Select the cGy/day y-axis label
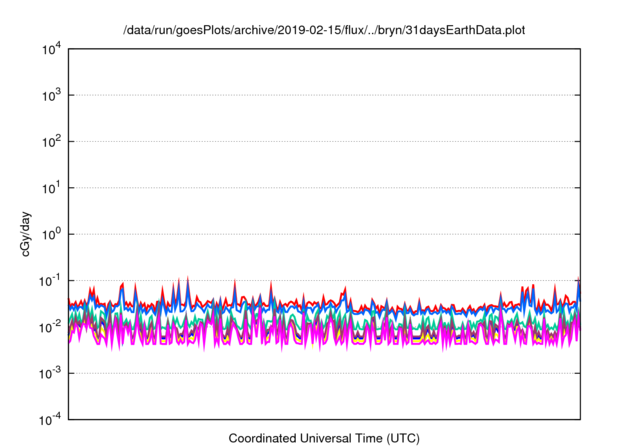 pos(26,234)
